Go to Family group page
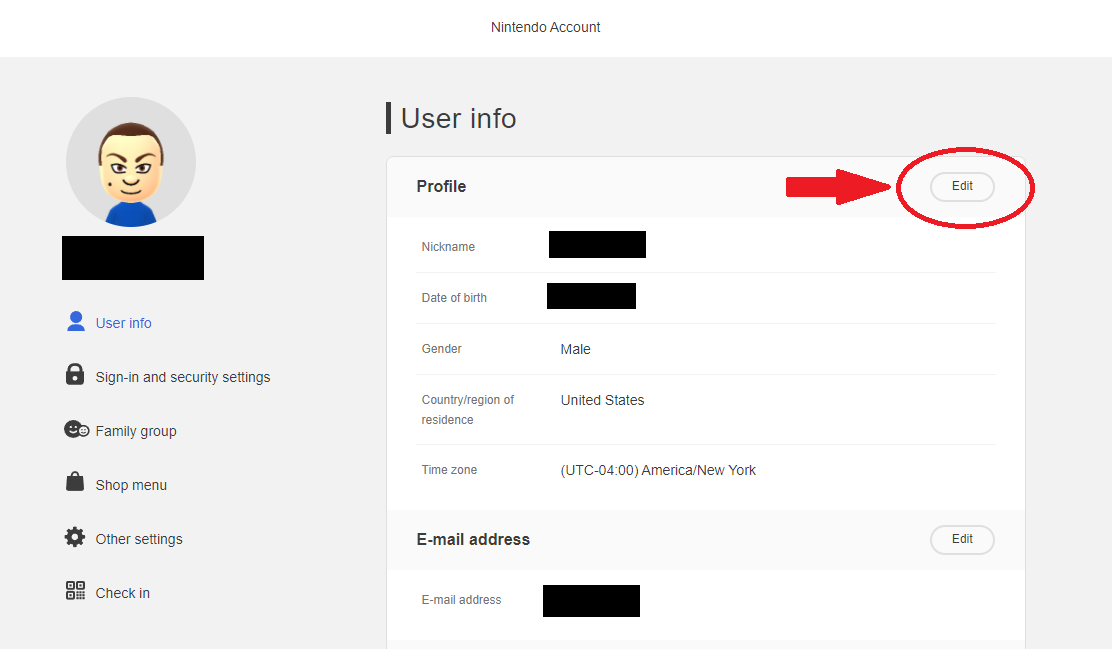Screen dimensions: 1112x649 click(136, 431)
